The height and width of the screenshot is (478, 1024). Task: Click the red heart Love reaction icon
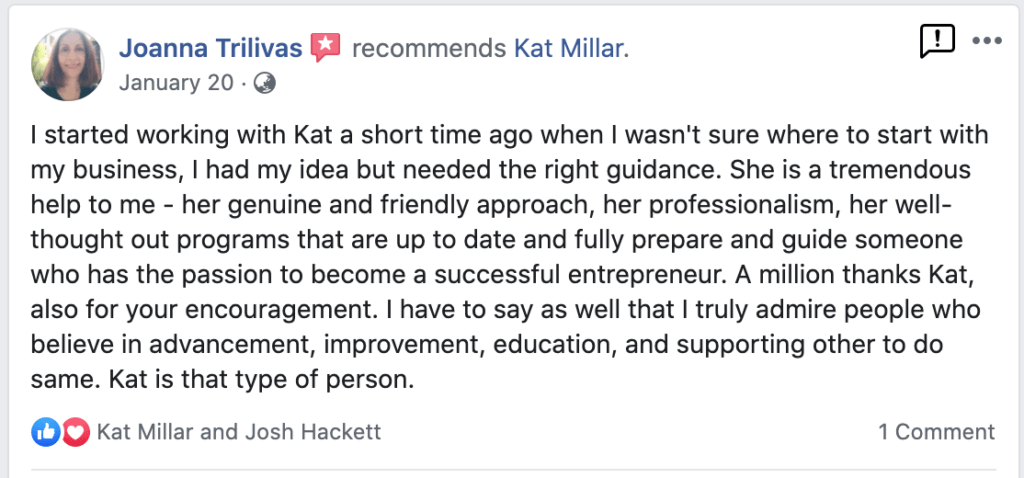[x=74, y=432]
